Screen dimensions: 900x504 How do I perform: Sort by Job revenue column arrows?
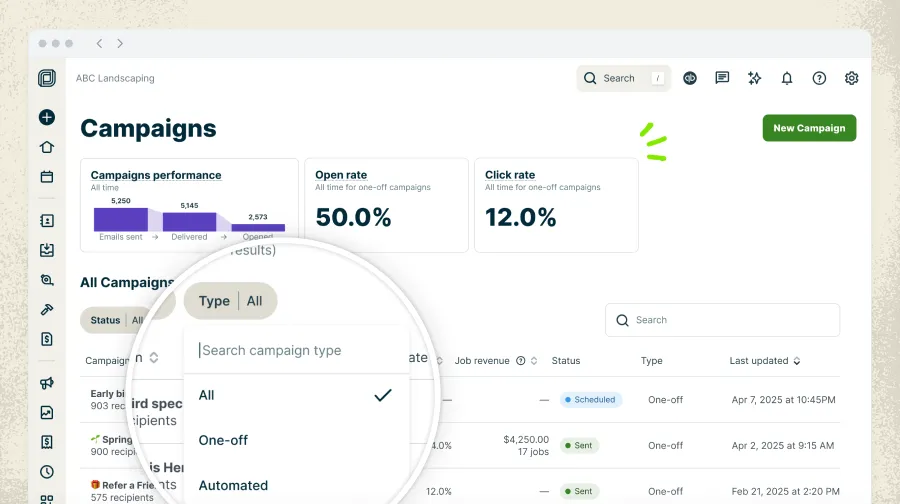click(534, 360)
